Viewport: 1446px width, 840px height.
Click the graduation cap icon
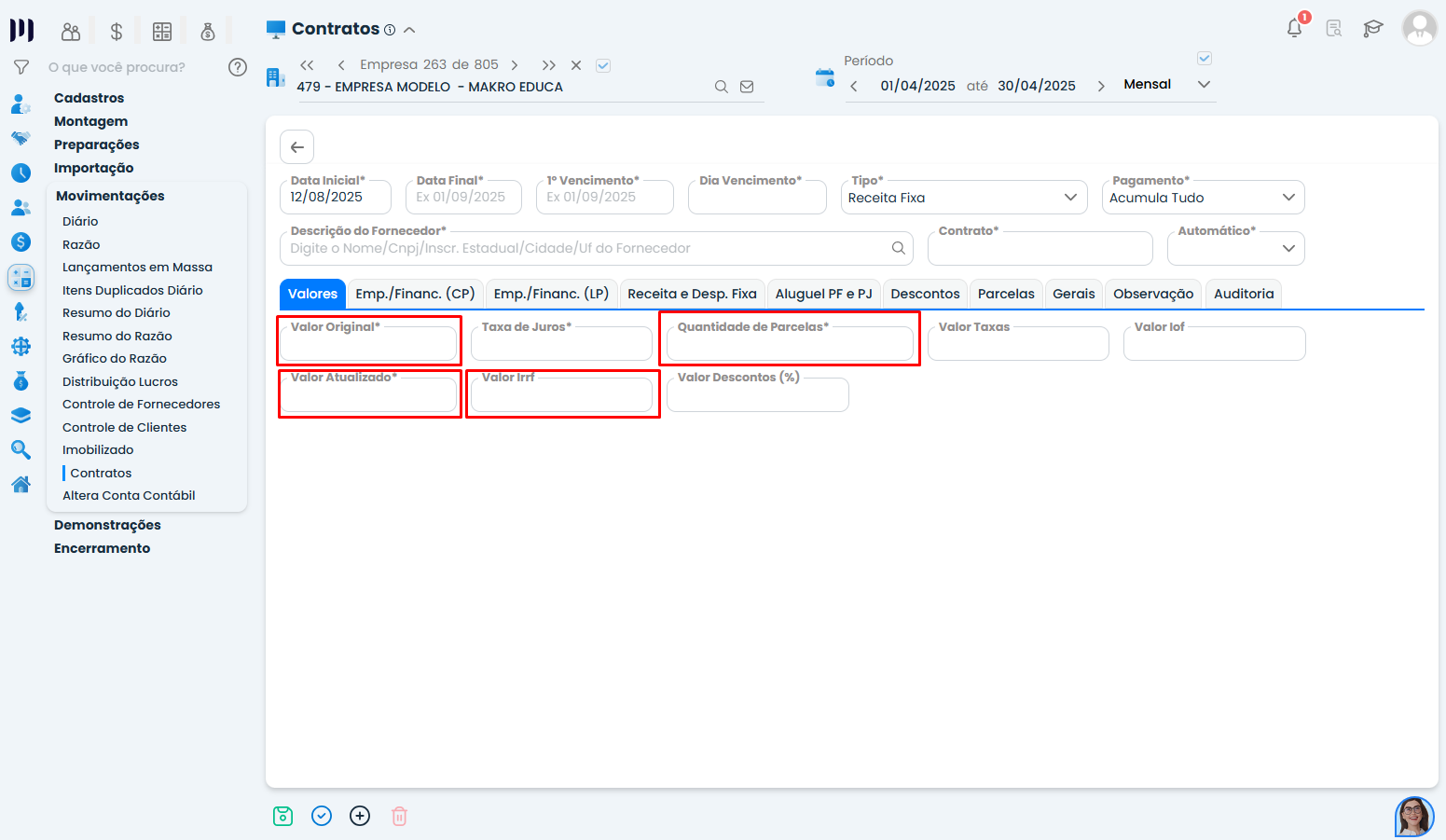pos(1372,29)
